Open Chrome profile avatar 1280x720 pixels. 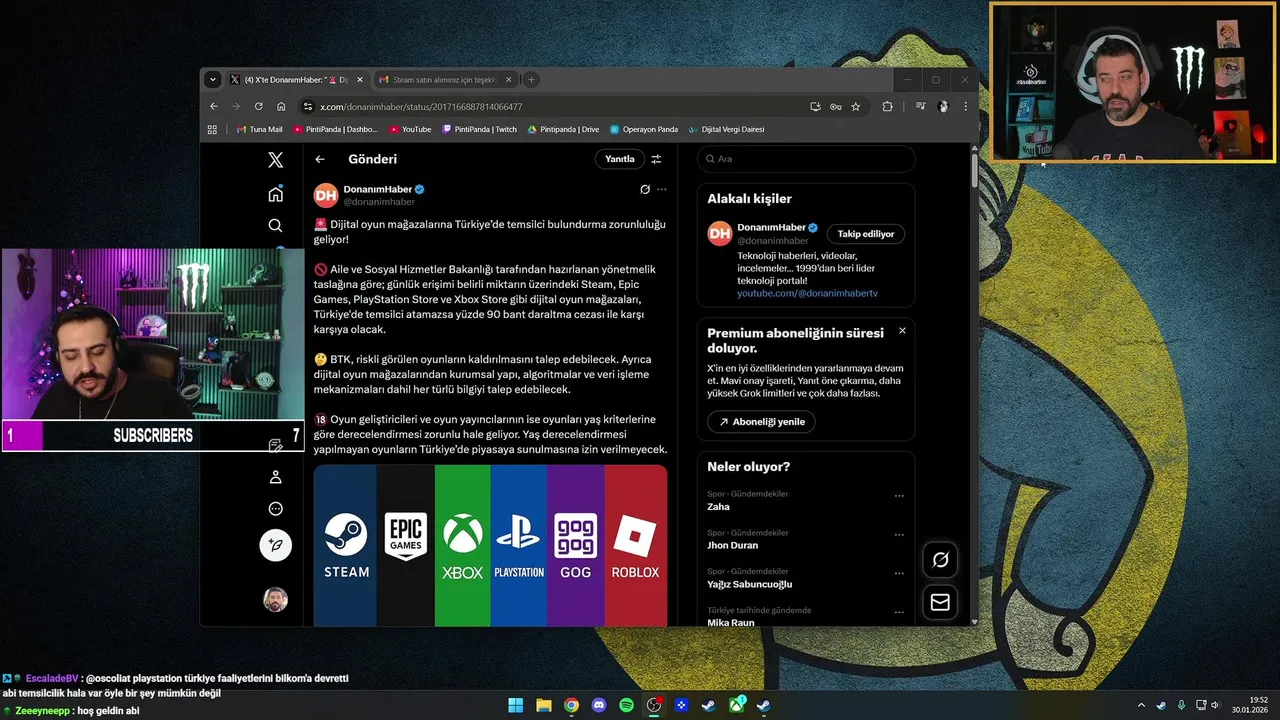point(943,106)
